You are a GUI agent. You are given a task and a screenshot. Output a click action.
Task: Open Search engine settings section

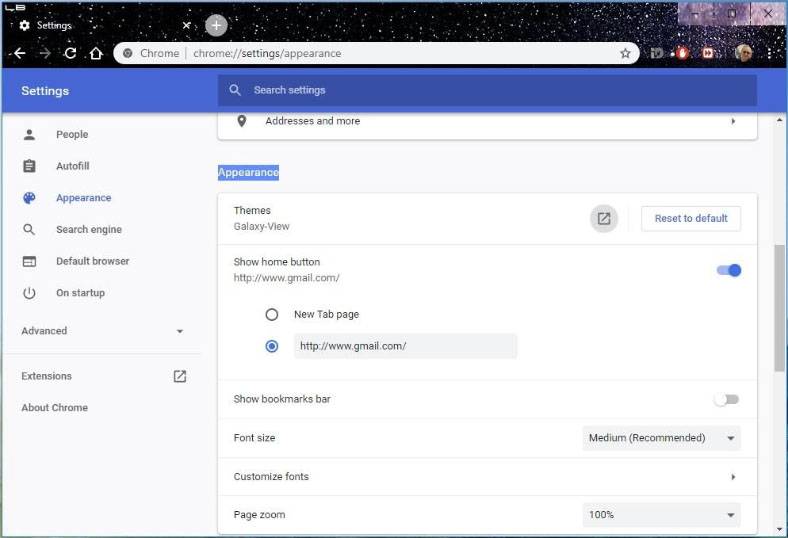89,230
